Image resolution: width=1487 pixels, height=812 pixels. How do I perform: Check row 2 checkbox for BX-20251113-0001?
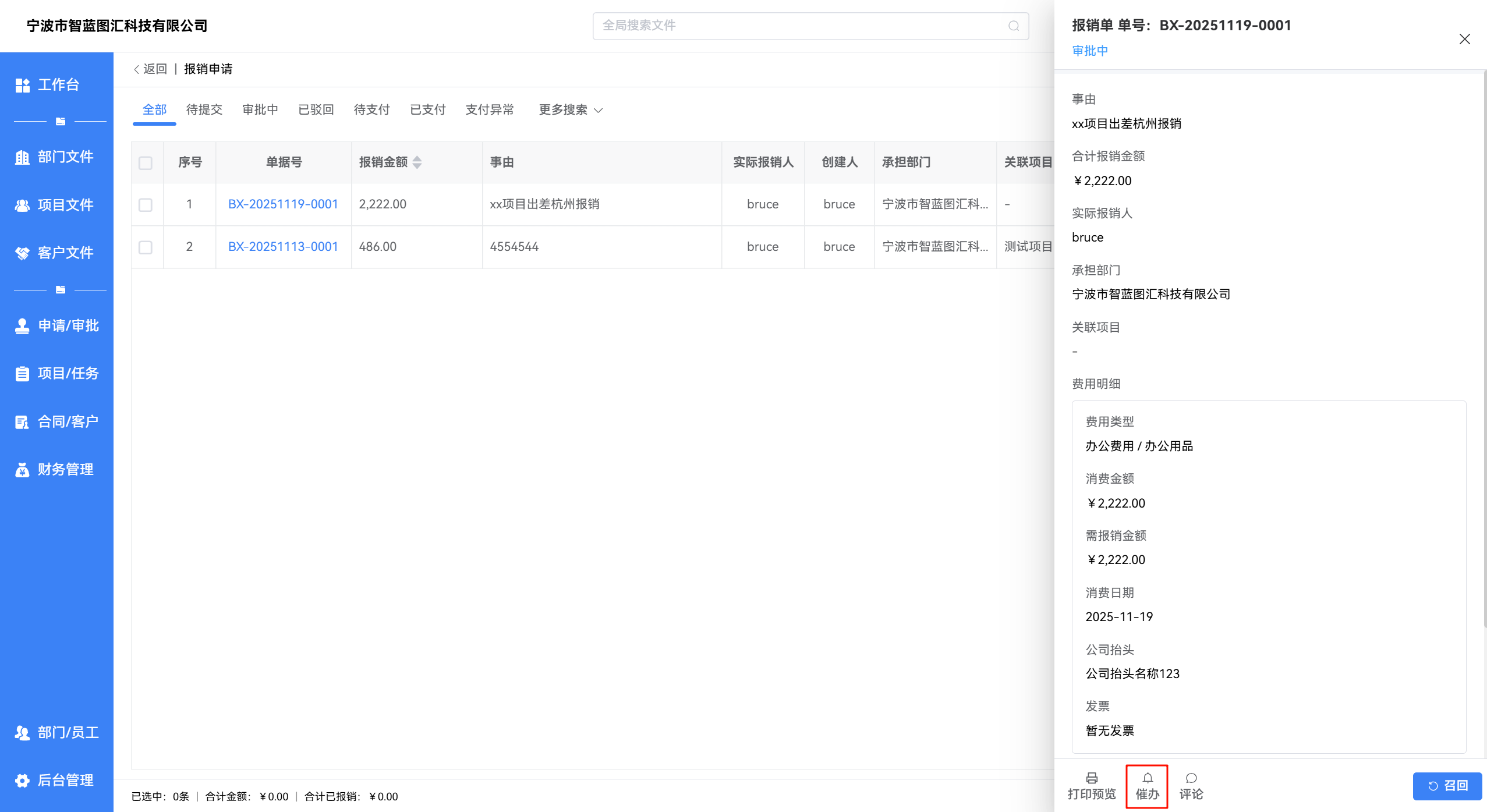pos(146,247)
